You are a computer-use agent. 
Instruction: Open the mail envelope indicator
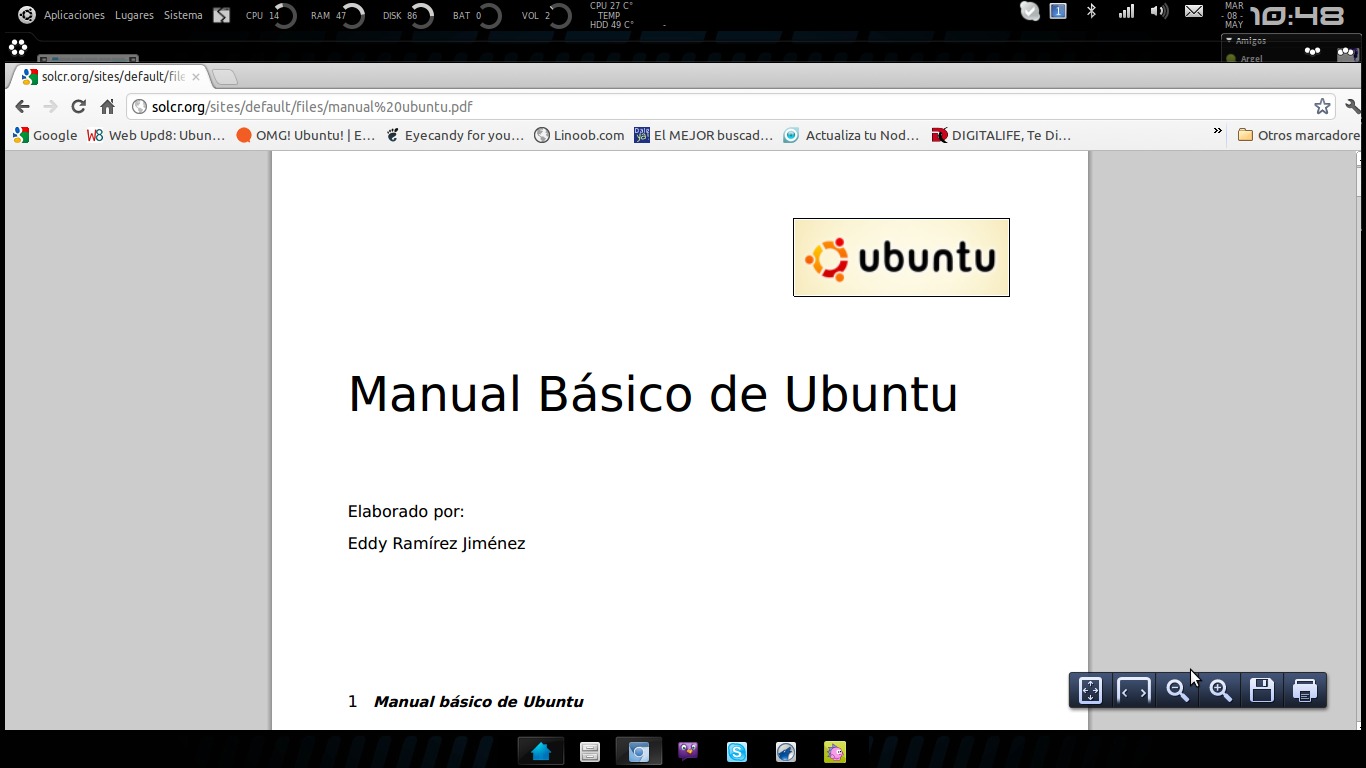[1194, 11]
